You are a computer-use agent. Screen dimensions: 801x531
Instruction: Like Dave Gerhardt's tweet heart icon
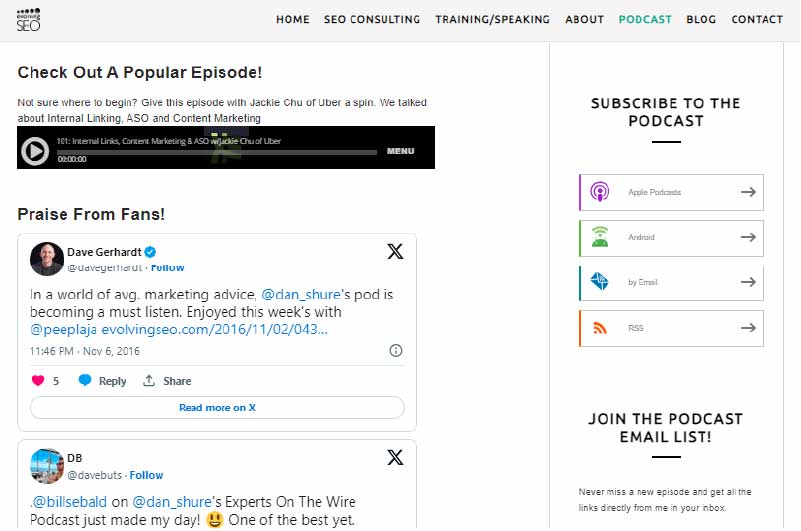tap(38, 381)
